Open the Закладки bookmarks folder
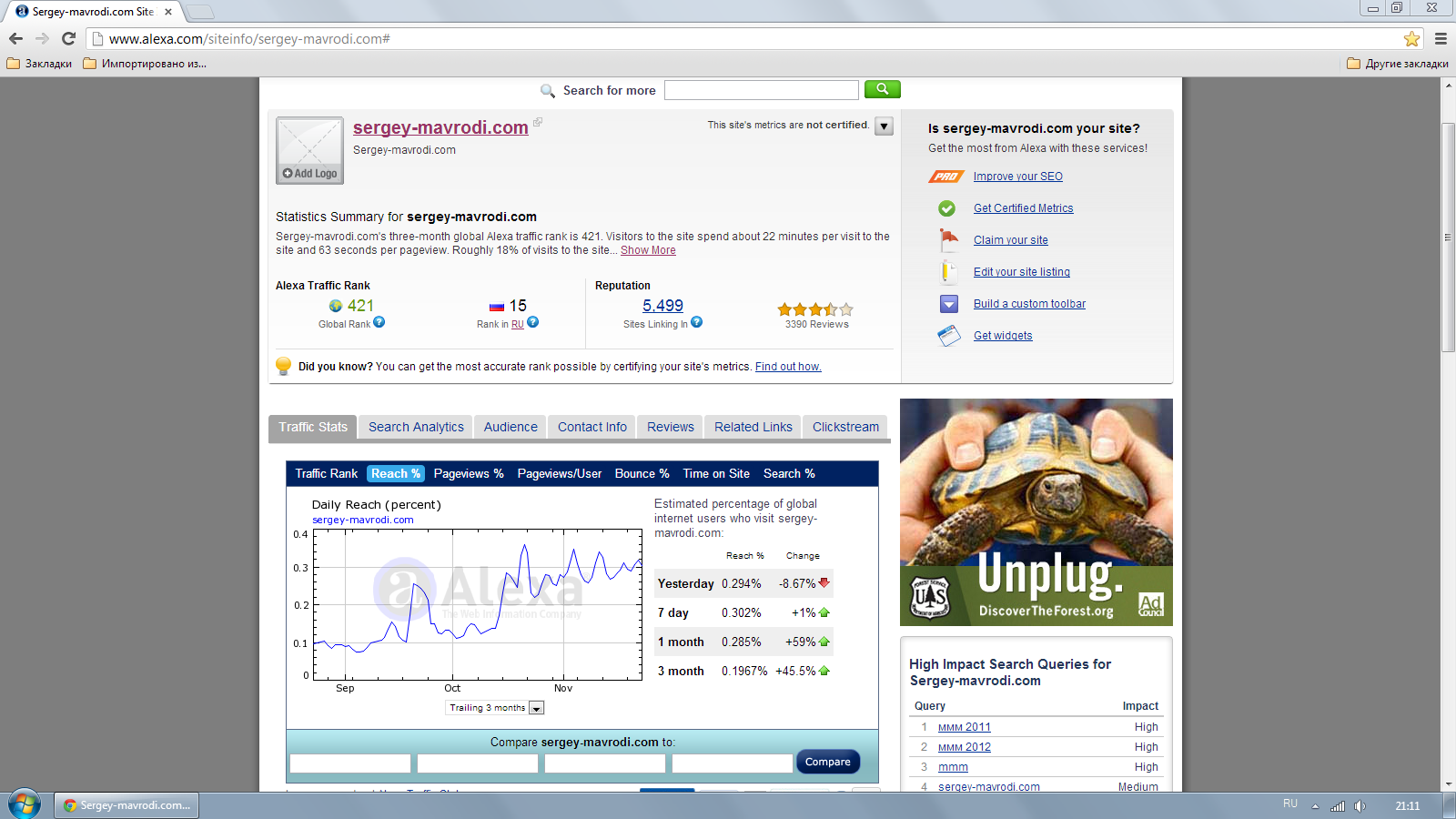This screenshot has height=819, width=1456. coord(39,64)
